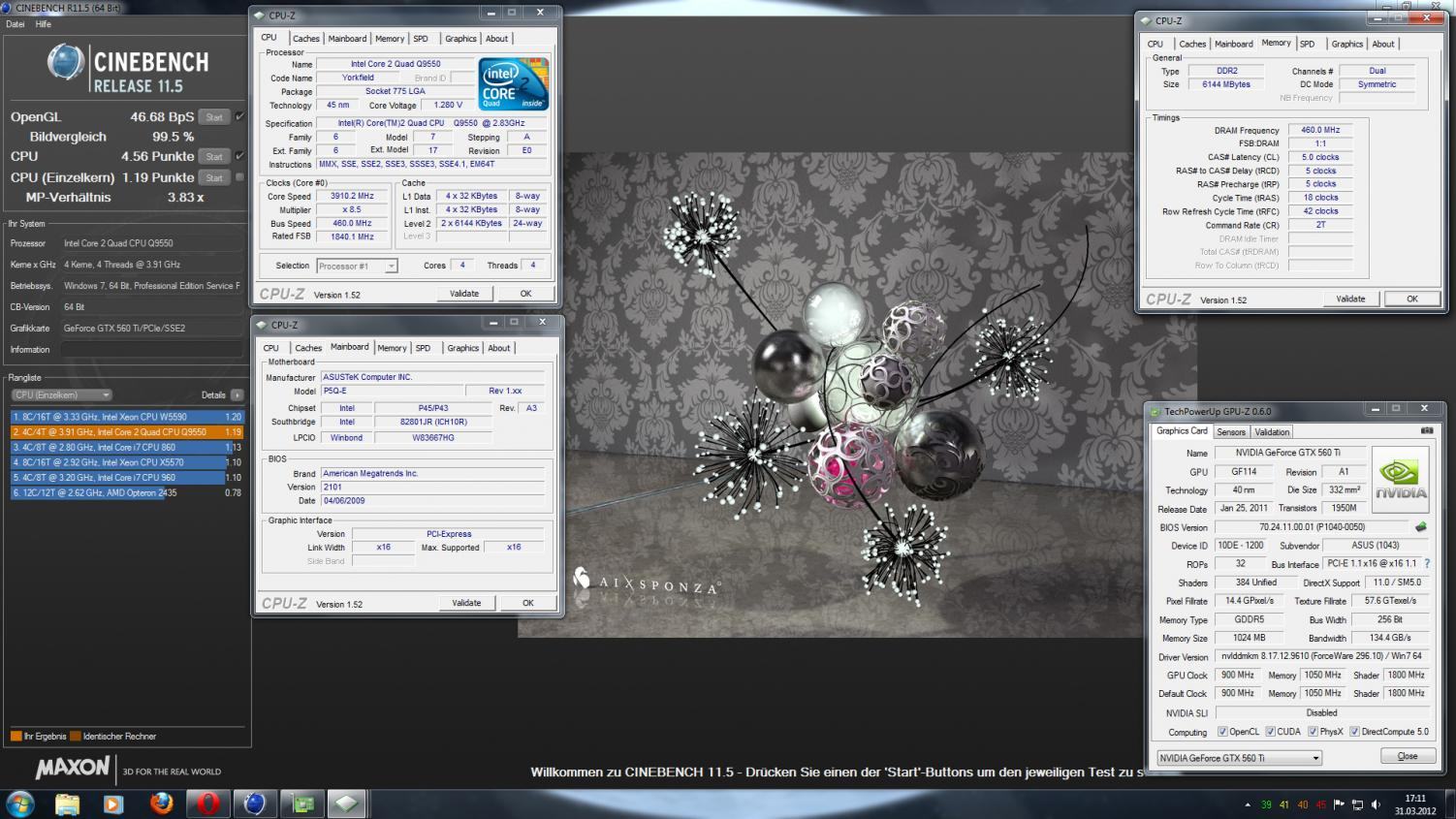
Task: Click the DRAM Frequency value 460.0 MHz
Action: pyautogui.click(x=1320, y=130)
